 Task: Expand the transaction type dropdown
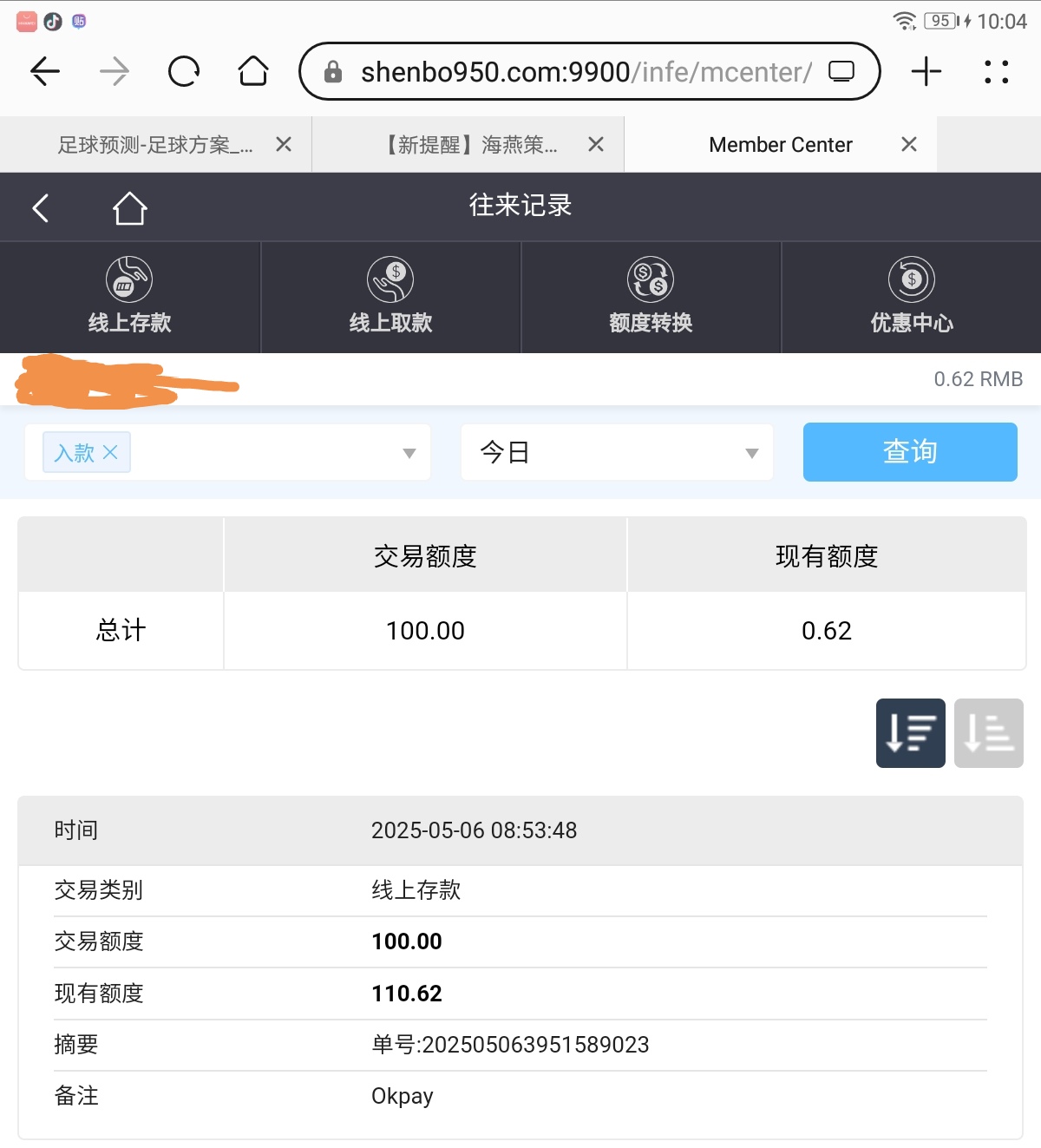(x=409, y=453)
